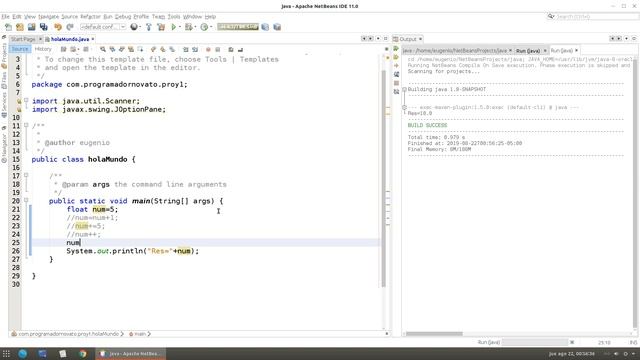This screenshot has height=360, width=640.
Task: Click the Clean and Build icon
Action: 161,27
